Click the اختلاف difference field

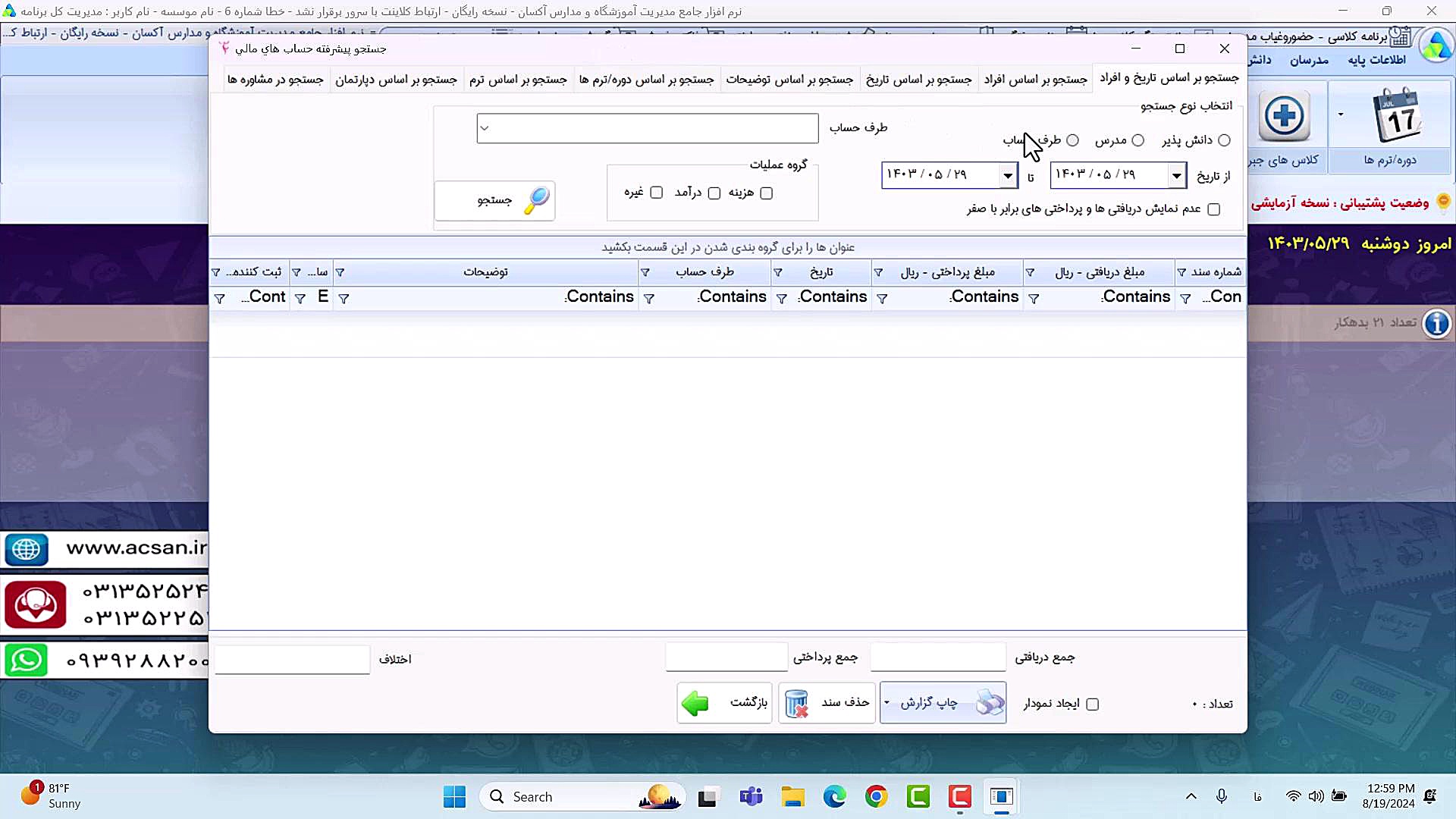[x=292, y=659]
